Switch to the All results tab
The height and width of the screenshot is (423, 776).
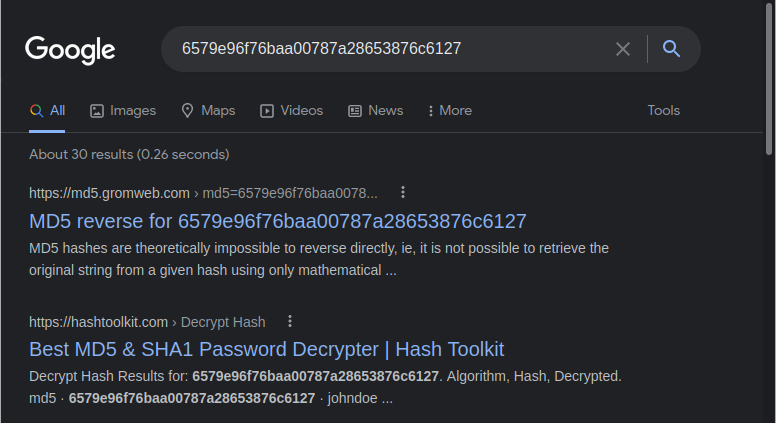[48, 111]
